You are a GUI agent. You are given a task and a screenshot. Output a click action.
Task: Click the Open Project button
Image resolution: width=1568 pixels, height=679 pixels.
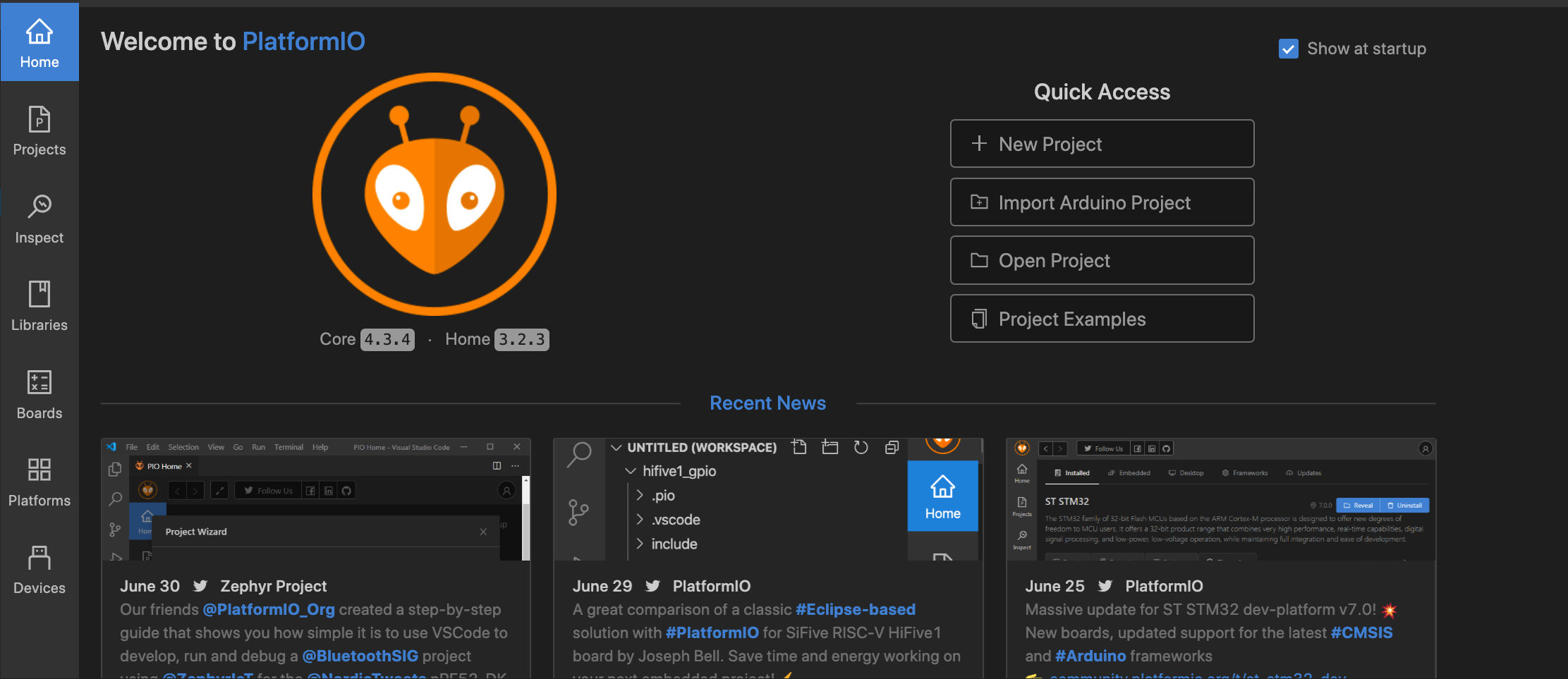click(x=1102, y=261)
